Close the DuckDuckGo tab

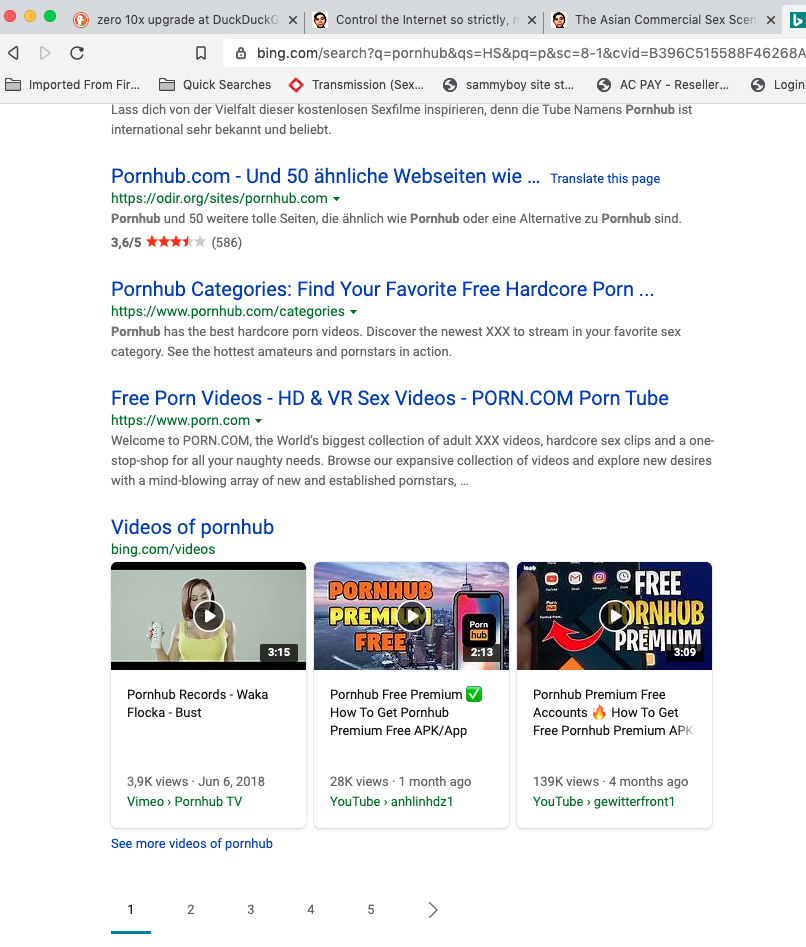[x=293, y=20]
